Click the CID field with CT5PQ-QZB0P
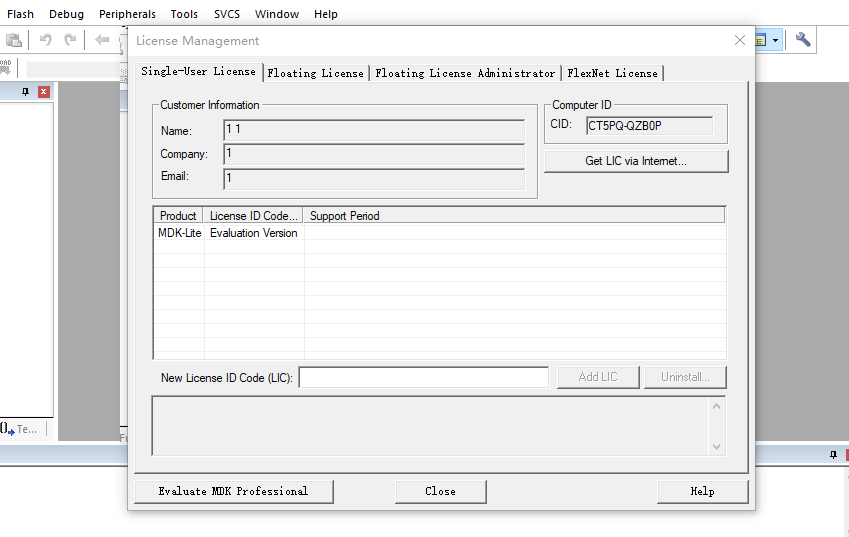The image size is (849, 537). point(649,126)
